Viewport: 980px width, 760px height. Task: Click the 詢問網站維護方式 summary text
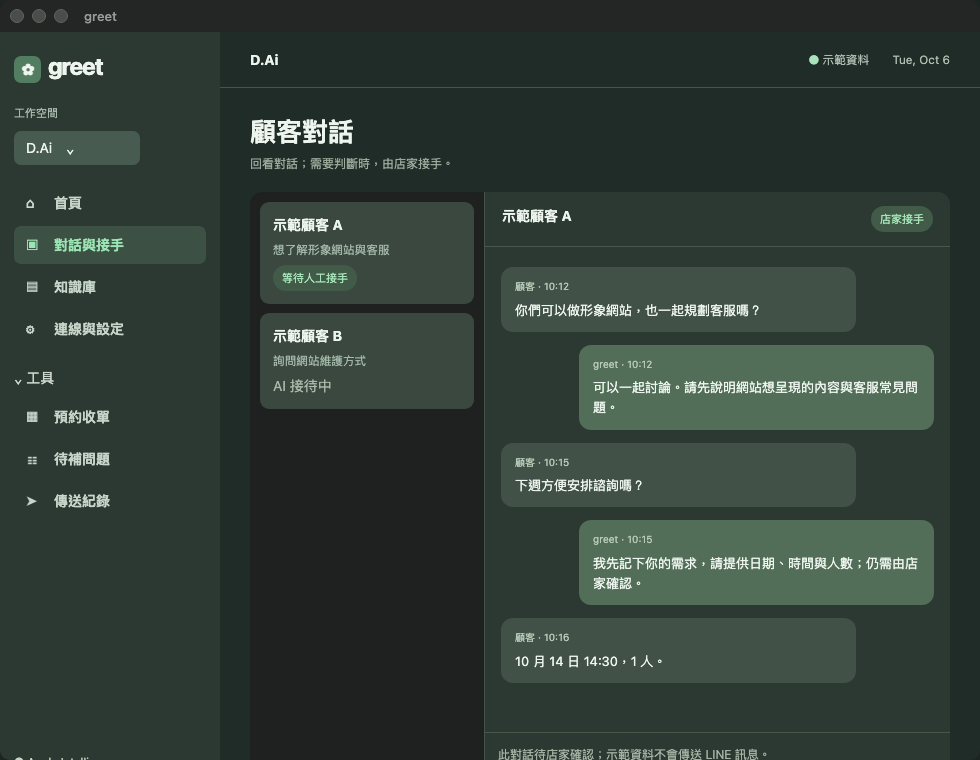pyautogui.click(x=319, y=361)
